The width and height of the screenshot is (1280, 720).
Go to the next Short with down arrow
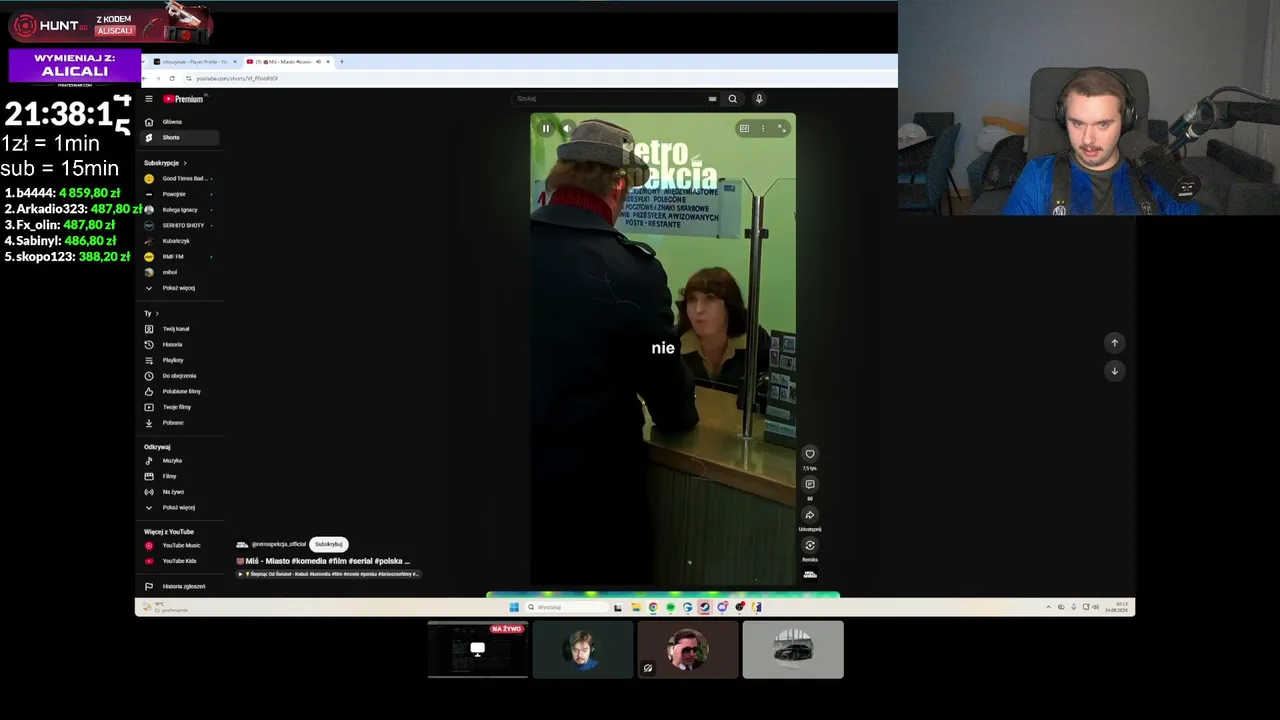tap(1115, 371)
